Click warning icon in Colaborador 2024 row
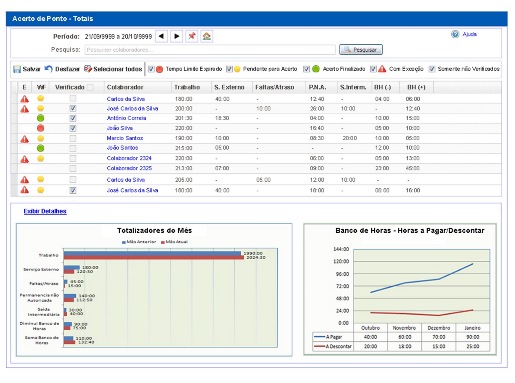This screenshot has width=515, height=383. coord(25,159)
